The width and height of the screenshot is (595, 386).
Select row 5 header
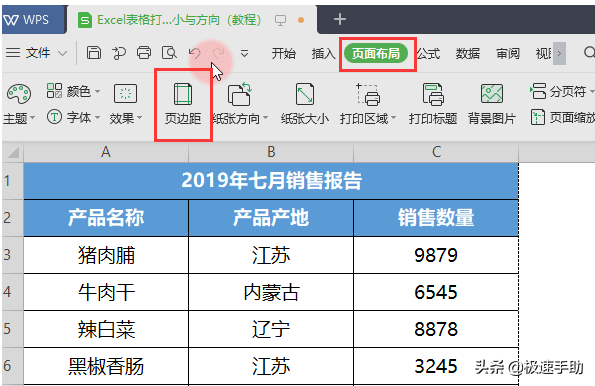coord(13,329)
